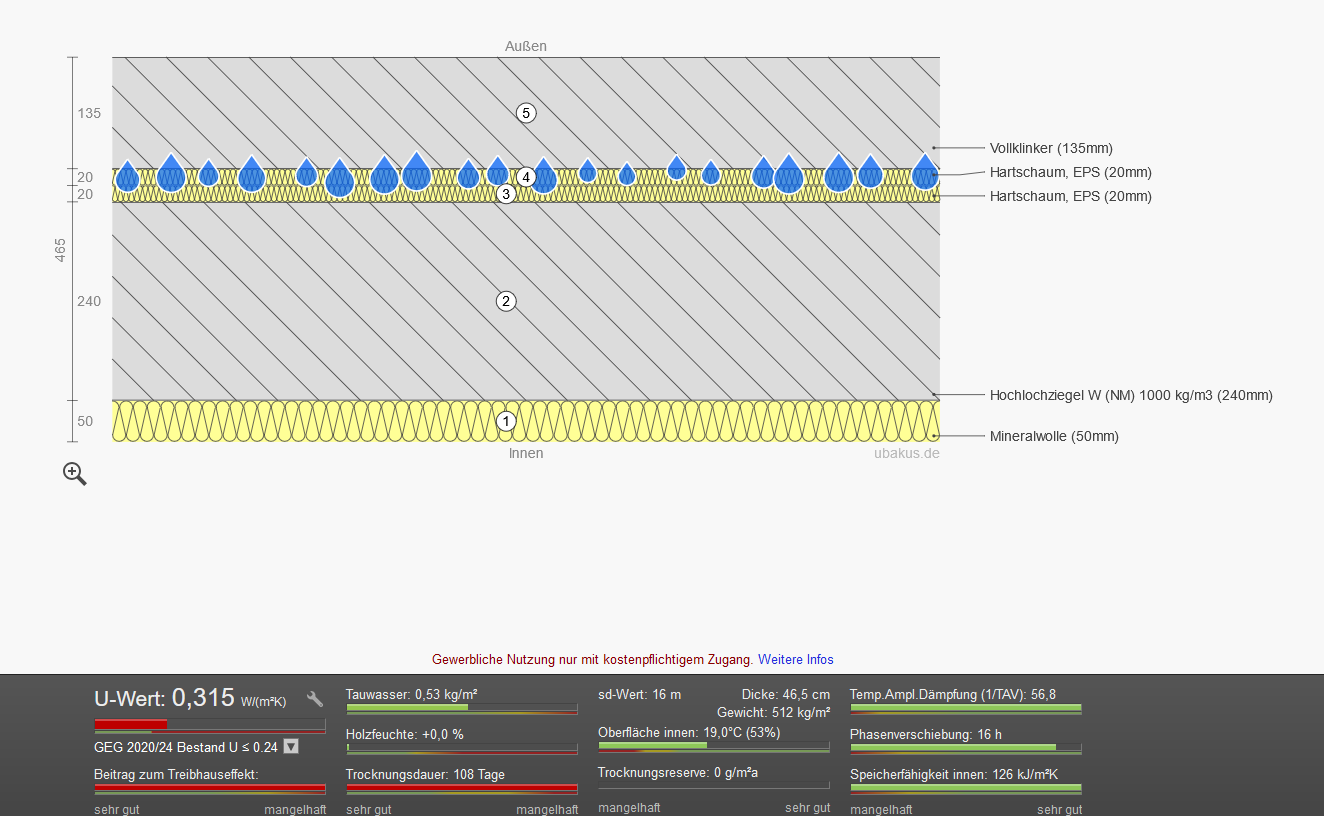The height and width of the screenshot is (816, 1324).
Task: Open U-Wert settings with the wrench icon
Action: (315, 699)
